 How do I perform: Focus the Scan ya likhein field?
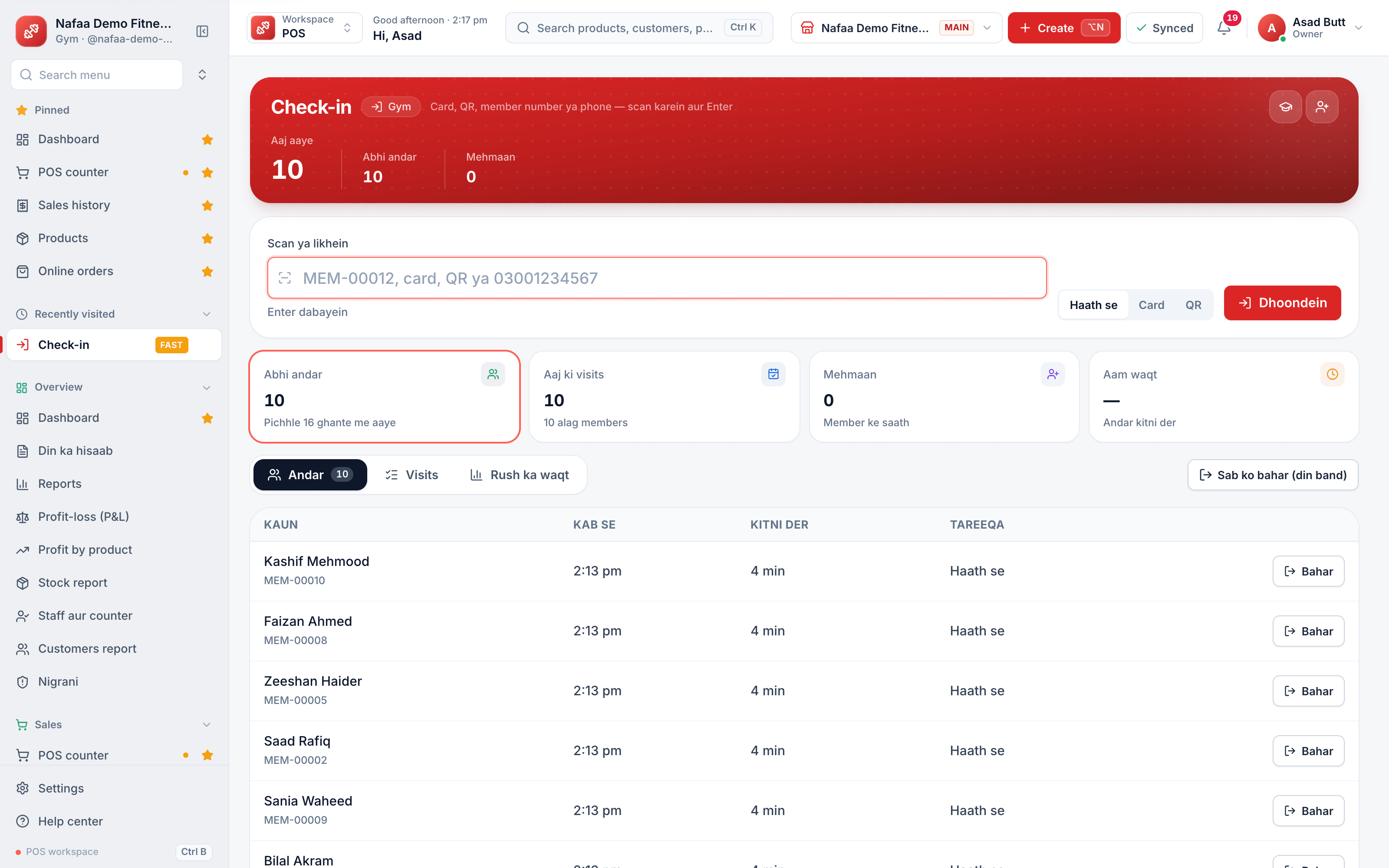[x=657, y=278]
